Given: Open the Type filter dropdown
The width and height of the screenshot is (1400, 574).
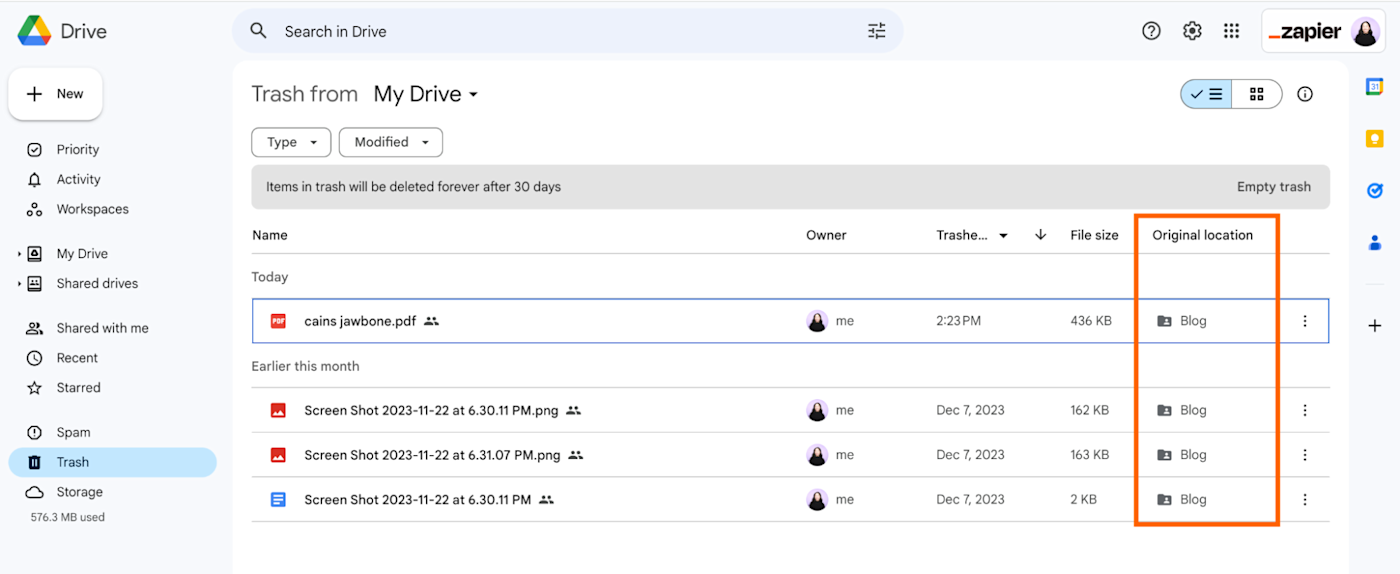Looking at the screenshot, I should [291, 142].
